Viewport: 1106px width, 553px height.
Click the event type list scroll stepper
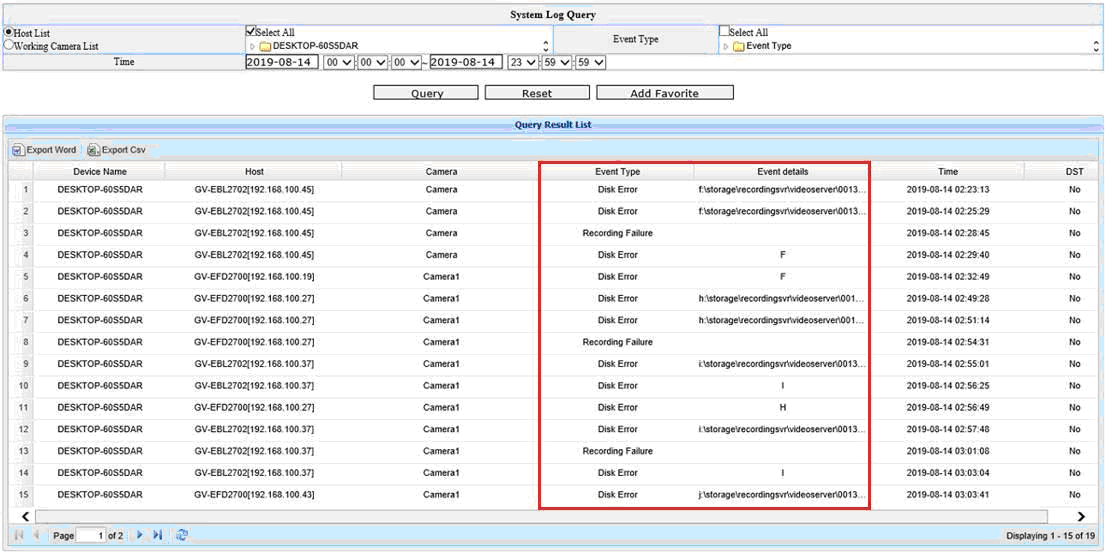pos(1095,46)
